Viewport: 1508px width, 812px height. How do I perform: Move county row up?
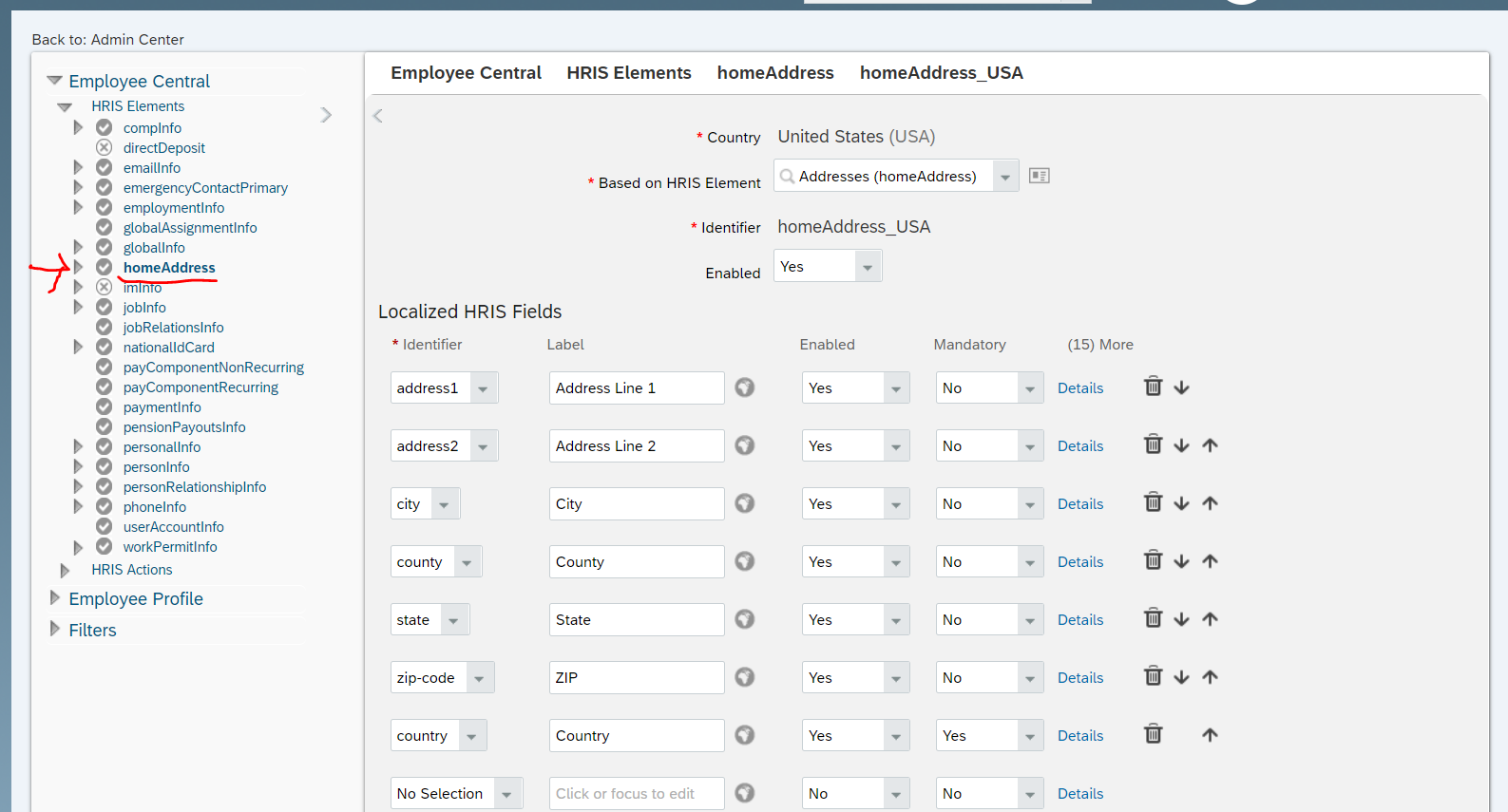pos(1210,561)
